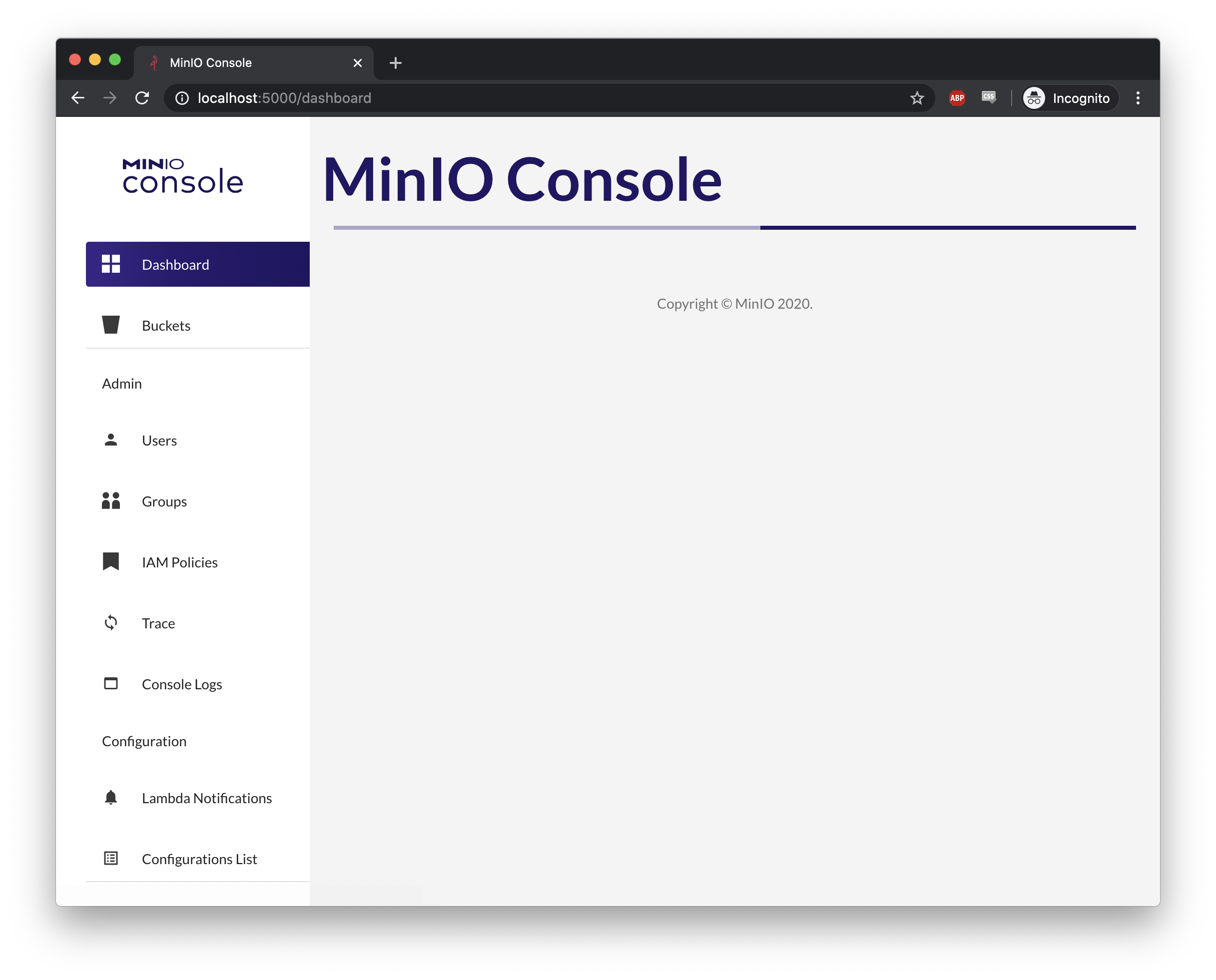Click the Users person icon

click(110, 440)
